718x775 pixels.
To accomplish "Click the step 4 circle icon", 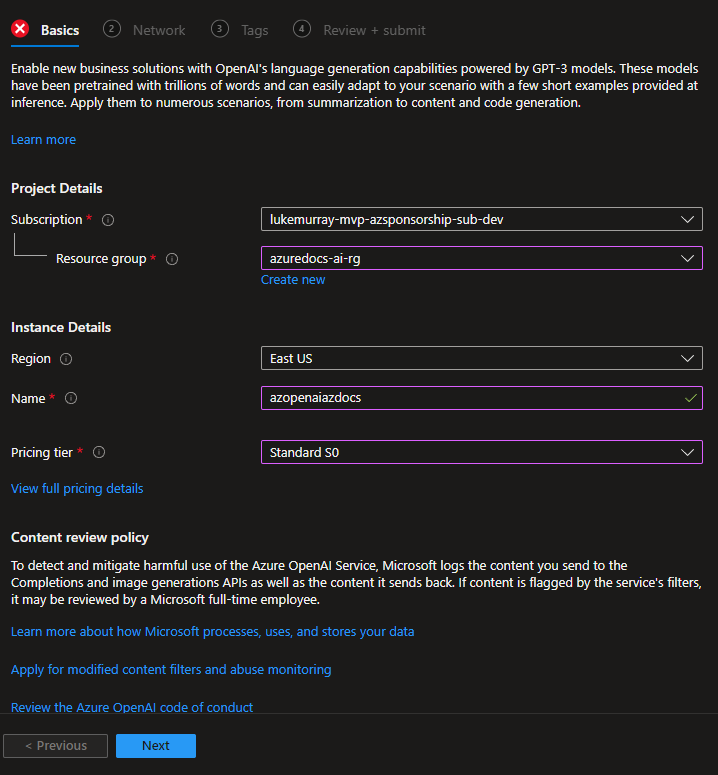I will 301,29.
